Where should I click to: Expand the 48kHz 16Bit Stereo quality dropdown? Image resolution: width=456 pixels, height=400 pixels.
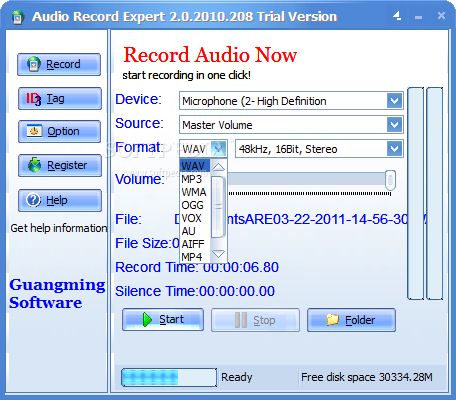click(395, 149)
